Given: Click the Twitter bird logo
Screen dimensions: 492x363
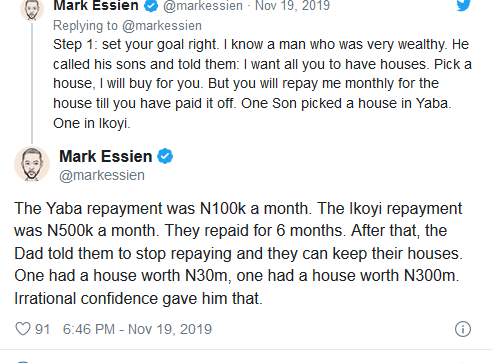Looking at the screenshot, I should click(x=464, y=5).
